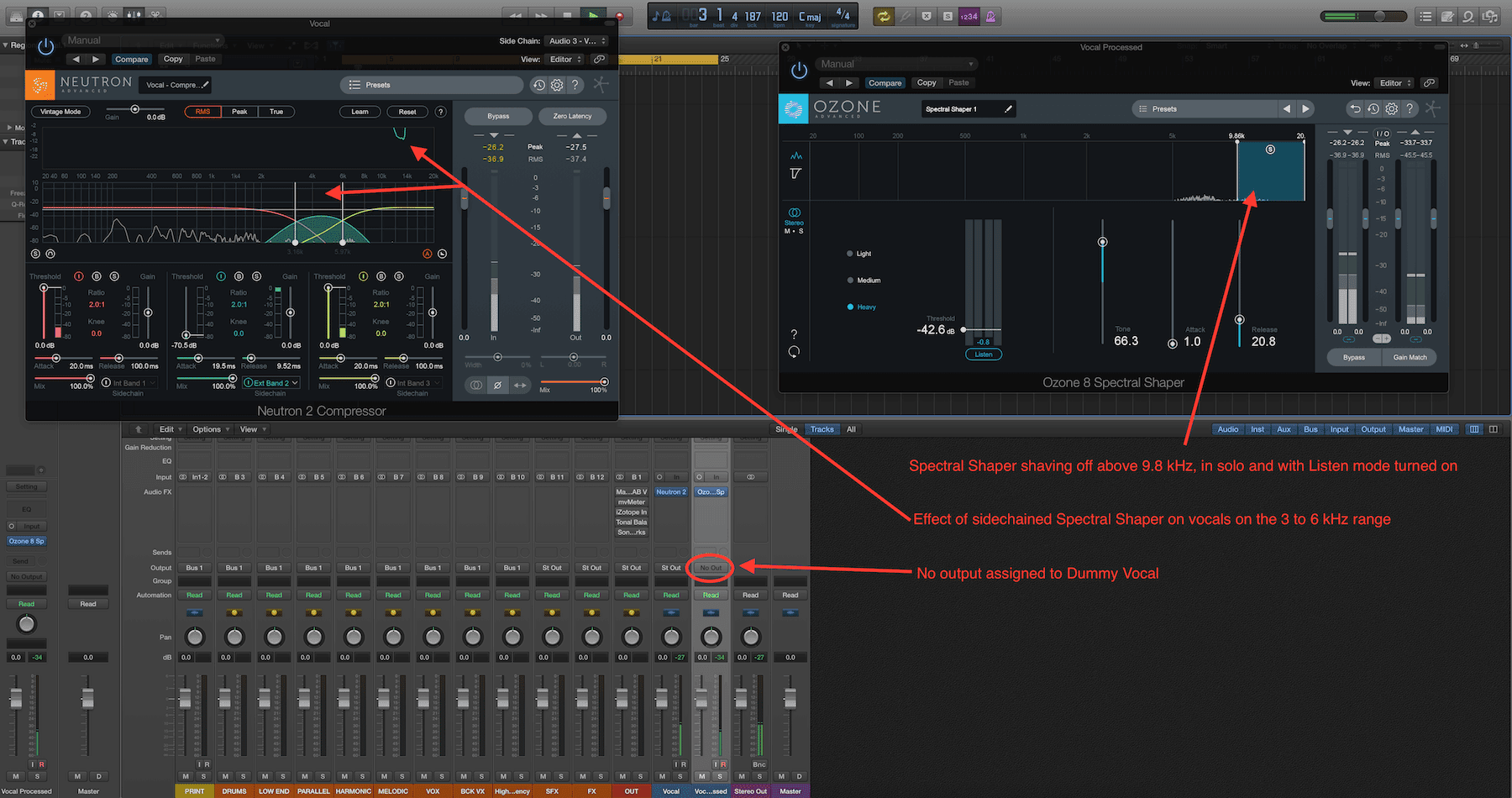Open Neutron settings gear
Screen dimensions: 1512x798
coord(557,85)
